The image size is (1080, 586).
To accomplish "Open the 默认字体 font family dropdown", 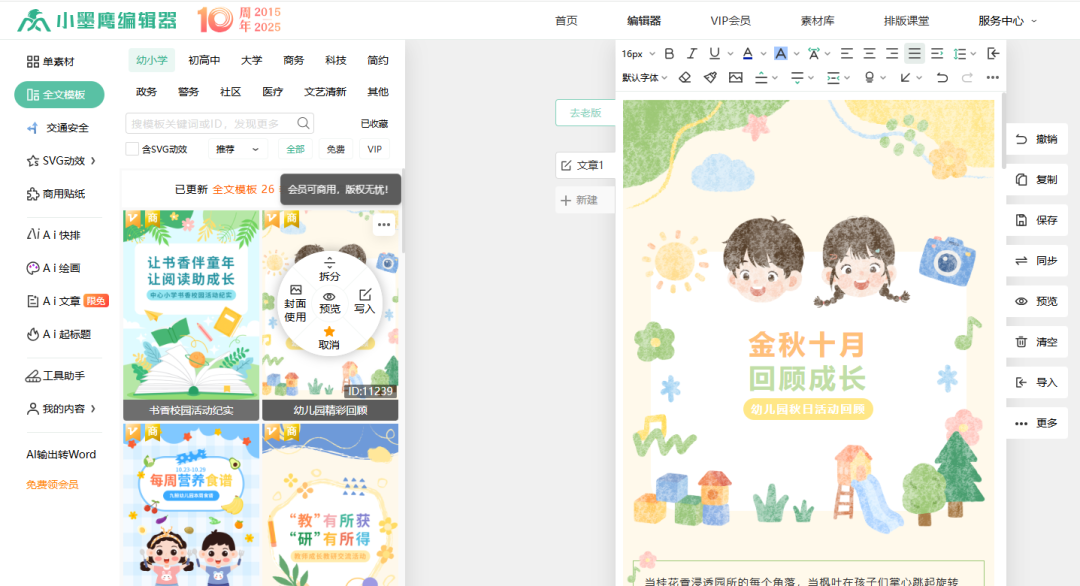I will point(640,77).
